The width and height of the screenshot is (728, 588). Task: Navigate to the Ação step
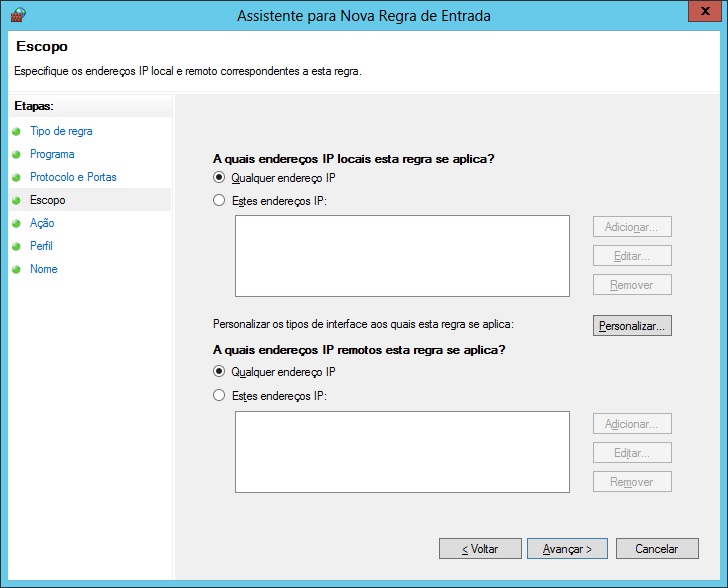point(42,223)
